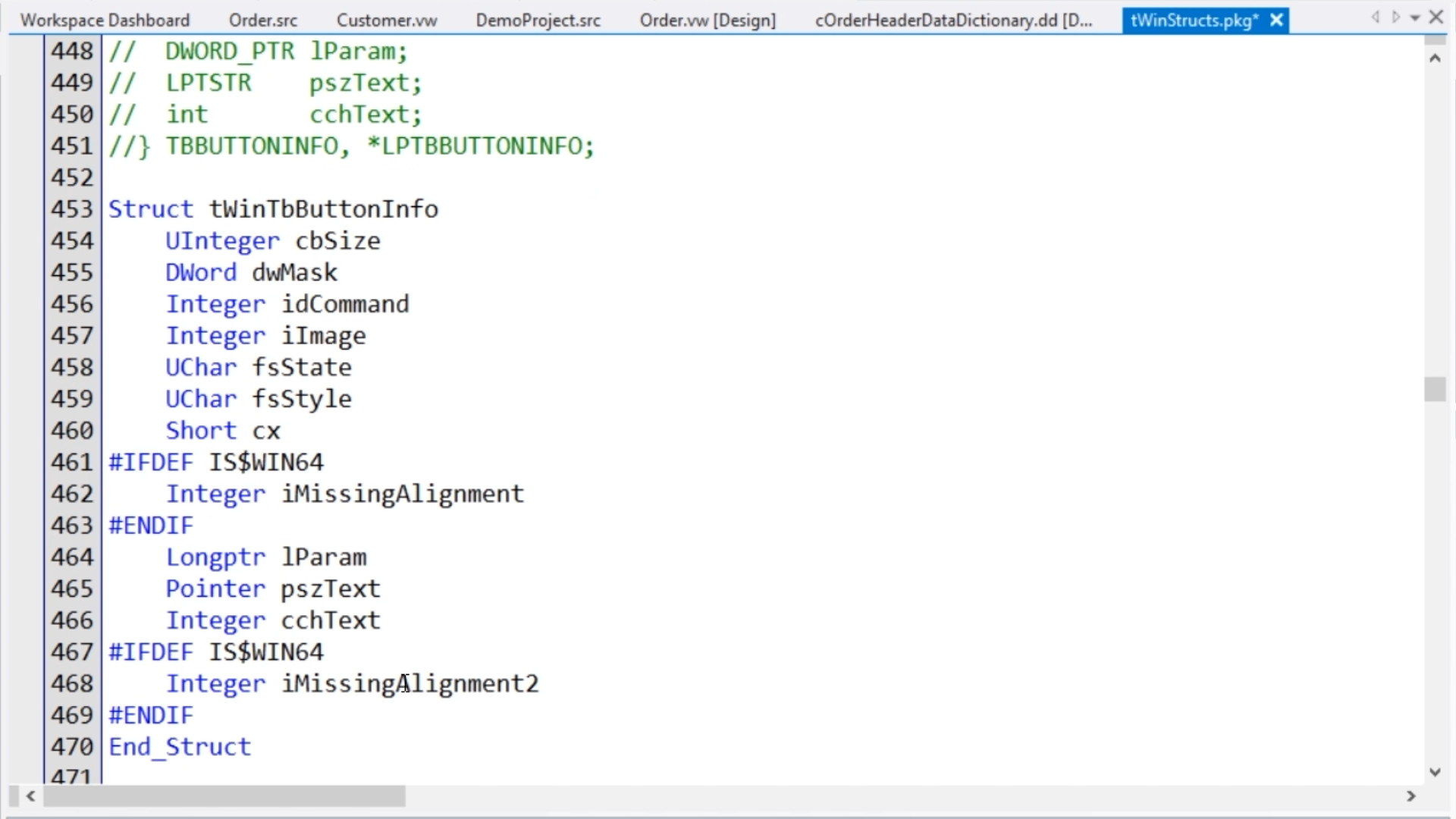Close the tWinStructs.pkg tab with its X

(x=1276, y=20)
